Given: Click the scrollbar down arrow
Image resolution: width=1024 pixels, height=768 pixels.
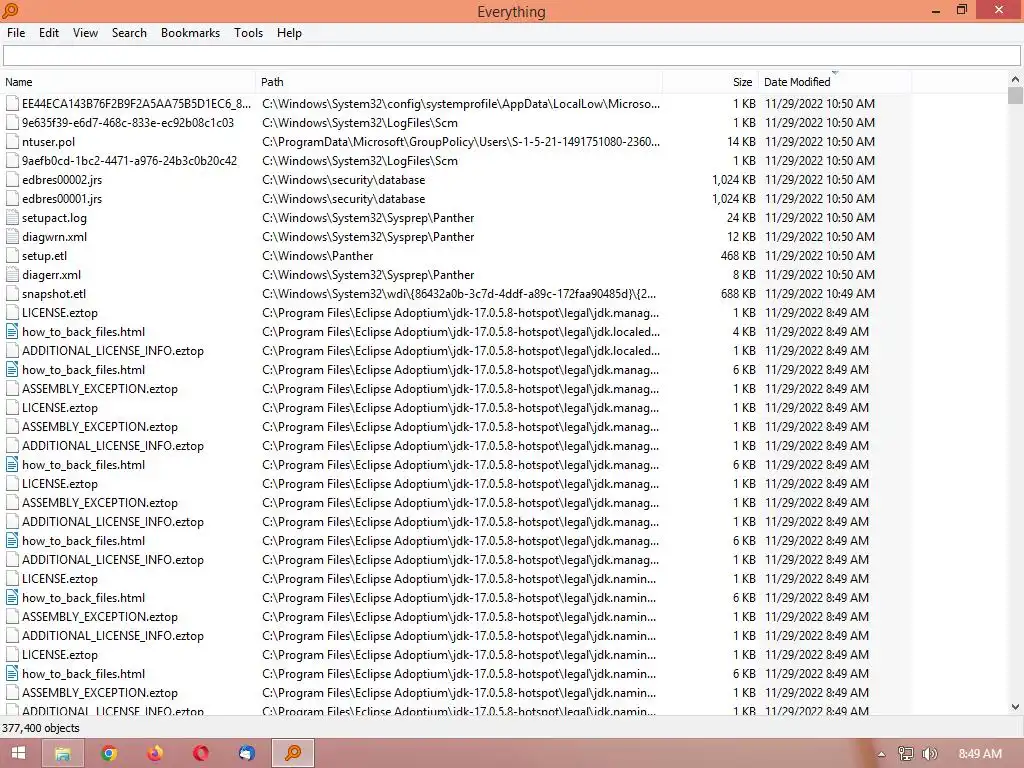Looking at the screenshot, I should [1015, 707].
